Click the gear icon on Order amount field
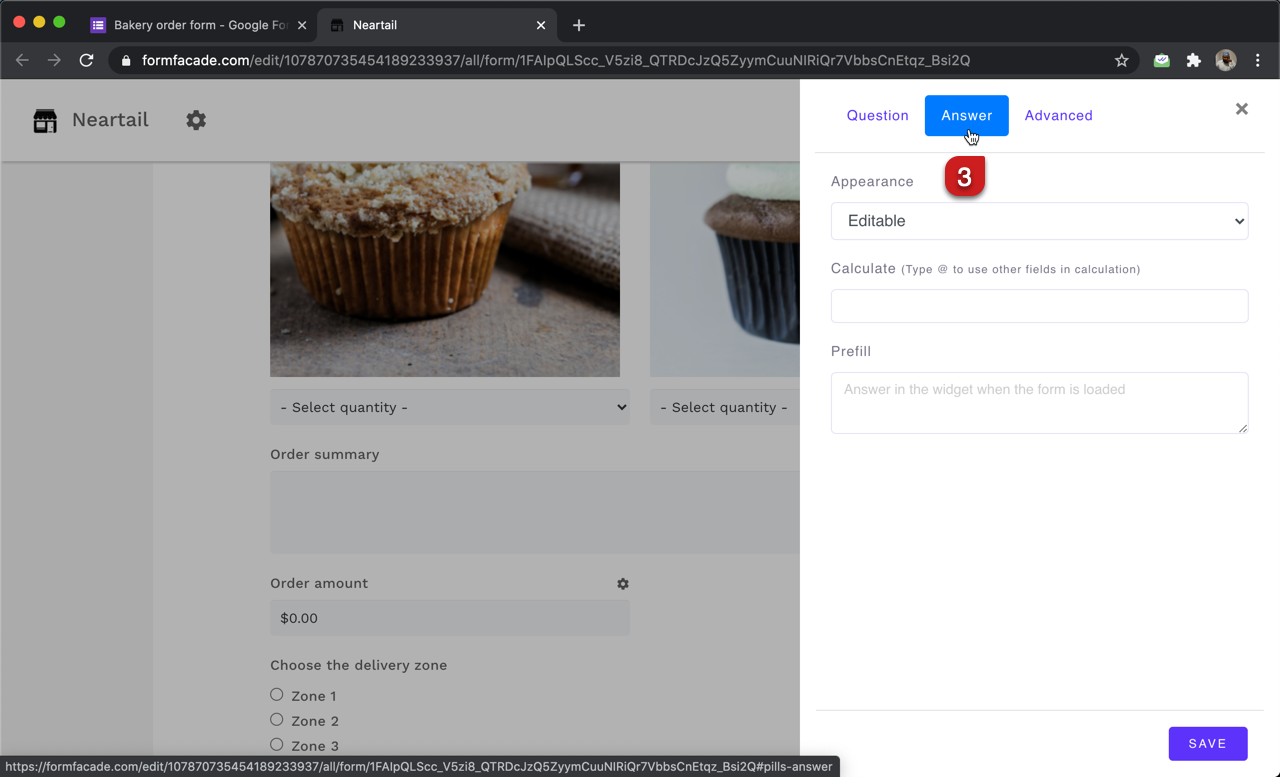The width and height of the screenshot is (1280, 777). point(623,583)
